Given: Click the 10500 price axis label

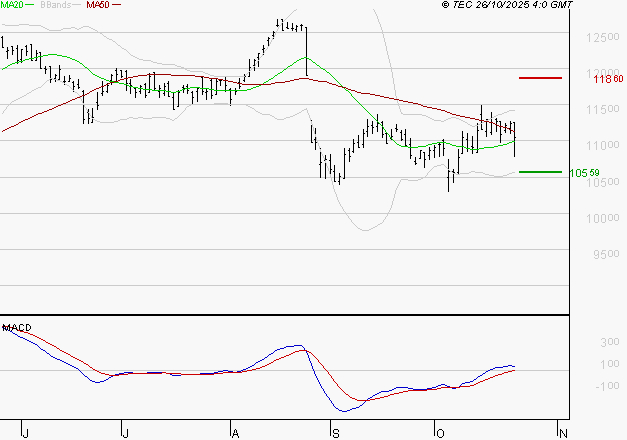Looking at the screenshot, I should point(603,182).
